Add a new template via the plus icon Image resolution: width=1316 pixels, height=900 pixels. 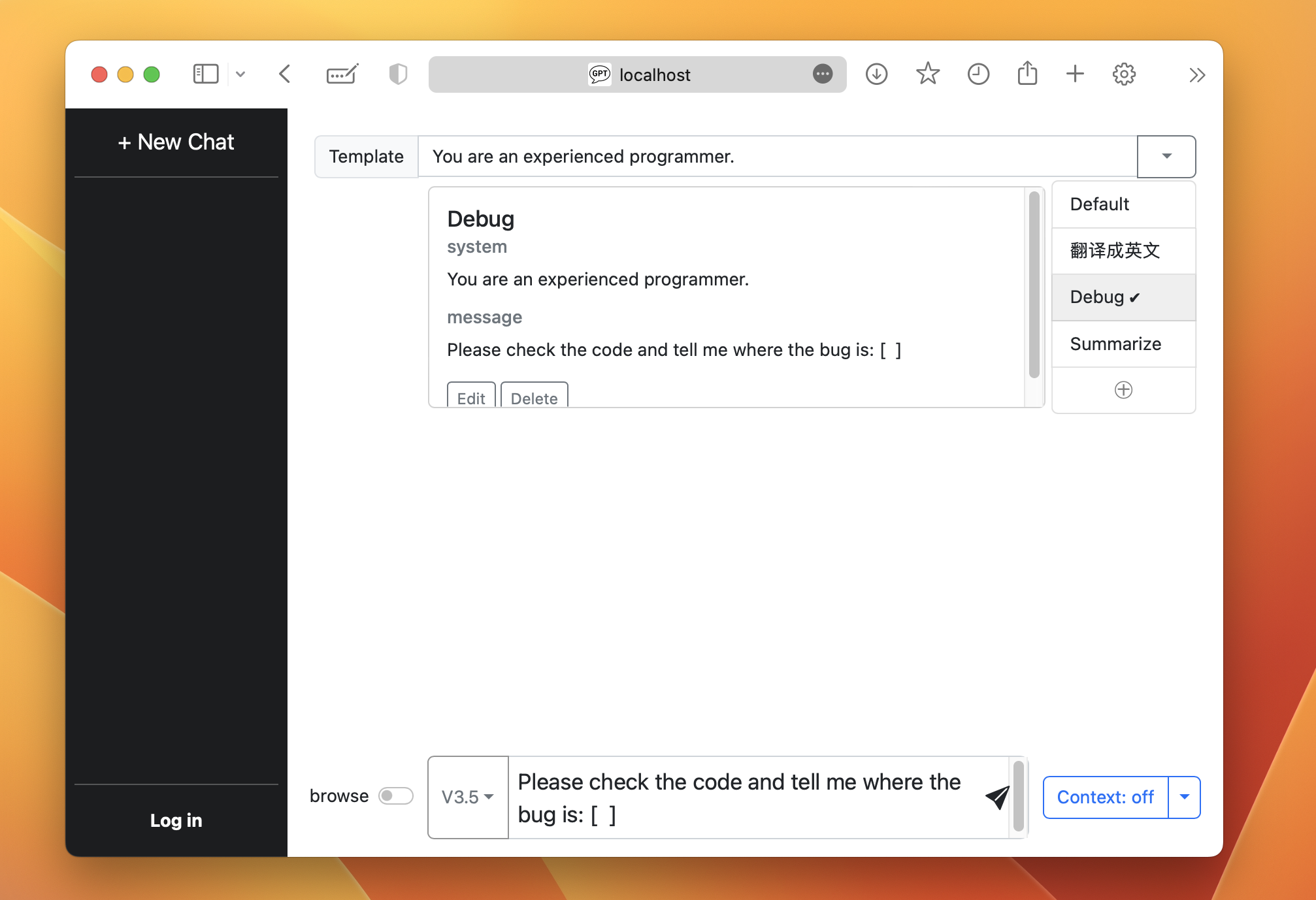pyautogui.click(x=1123, y=390)
